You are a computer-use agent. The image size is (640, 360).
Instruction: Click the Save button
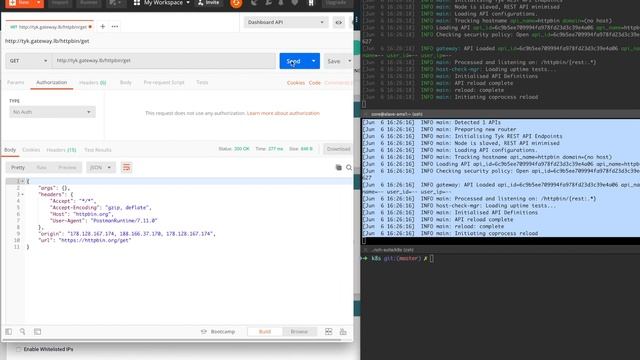tap(333, 61)
